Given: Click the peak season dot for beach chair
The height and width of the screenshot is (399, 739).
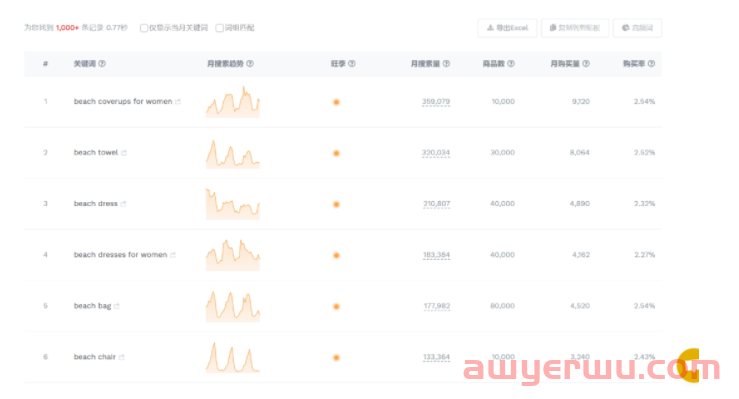Looking at the screenshot, I should 337,358.
